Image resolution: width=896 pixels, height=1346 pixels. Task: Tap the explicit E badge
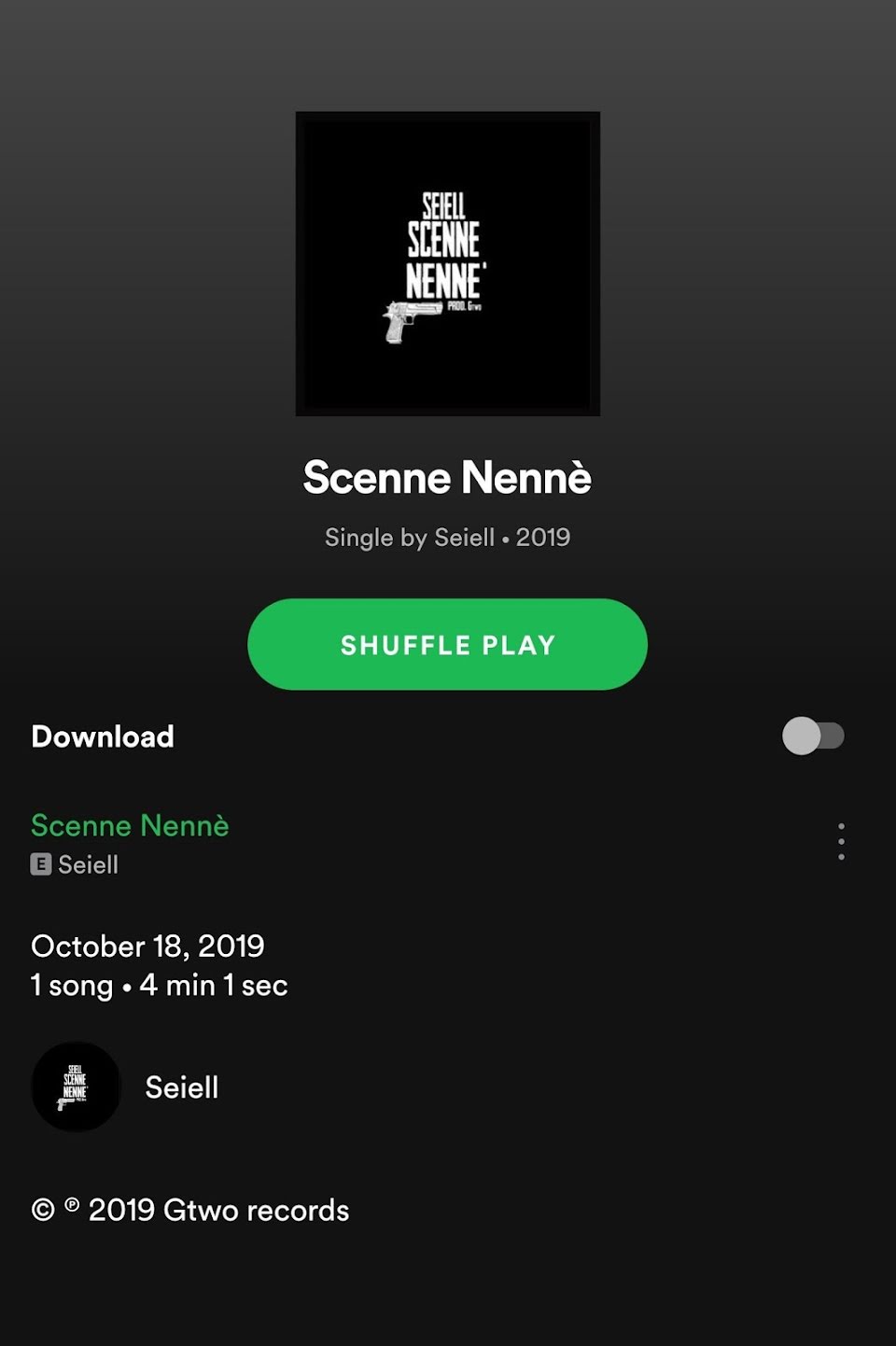[x=40, y=864]
